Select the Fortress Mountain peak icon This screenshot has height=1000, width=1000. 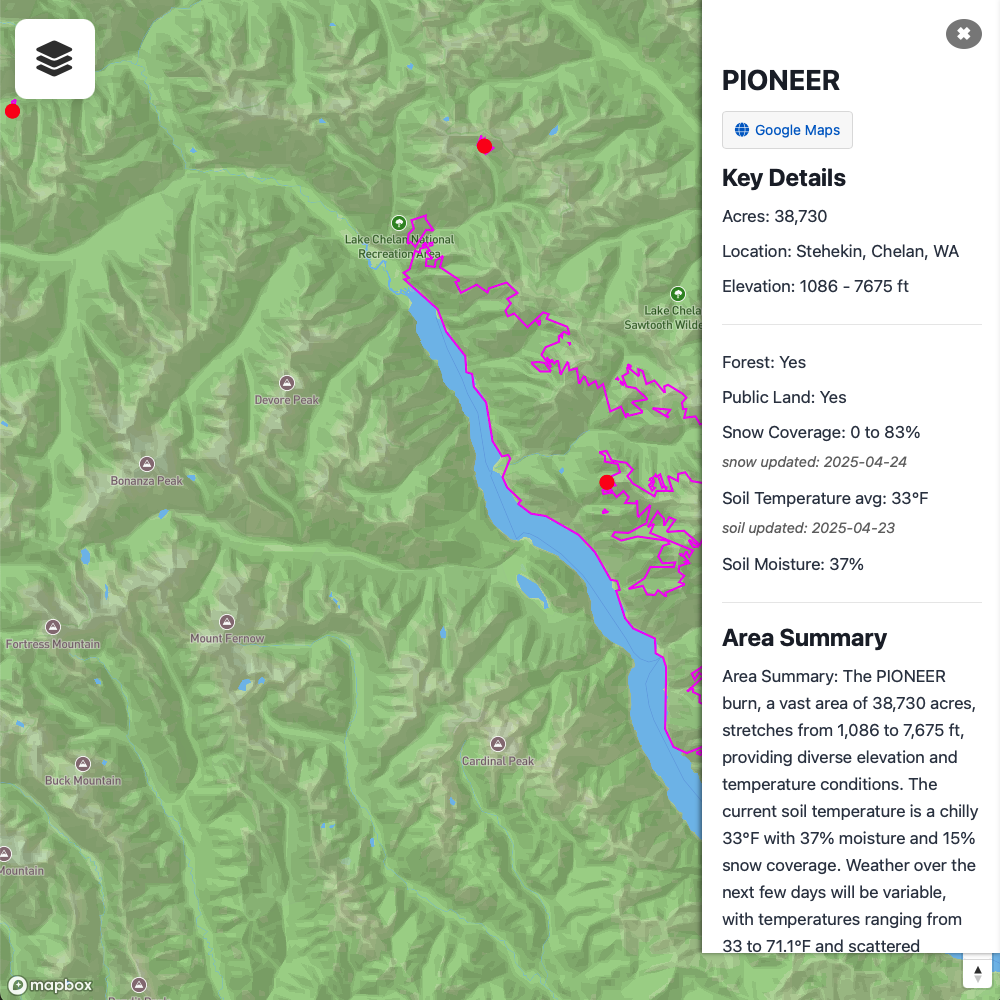click(53, 627)
